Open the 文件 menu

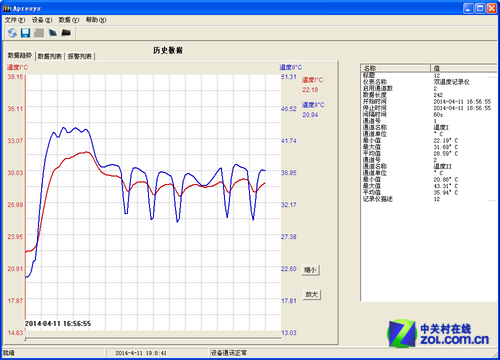coord(15,20)
